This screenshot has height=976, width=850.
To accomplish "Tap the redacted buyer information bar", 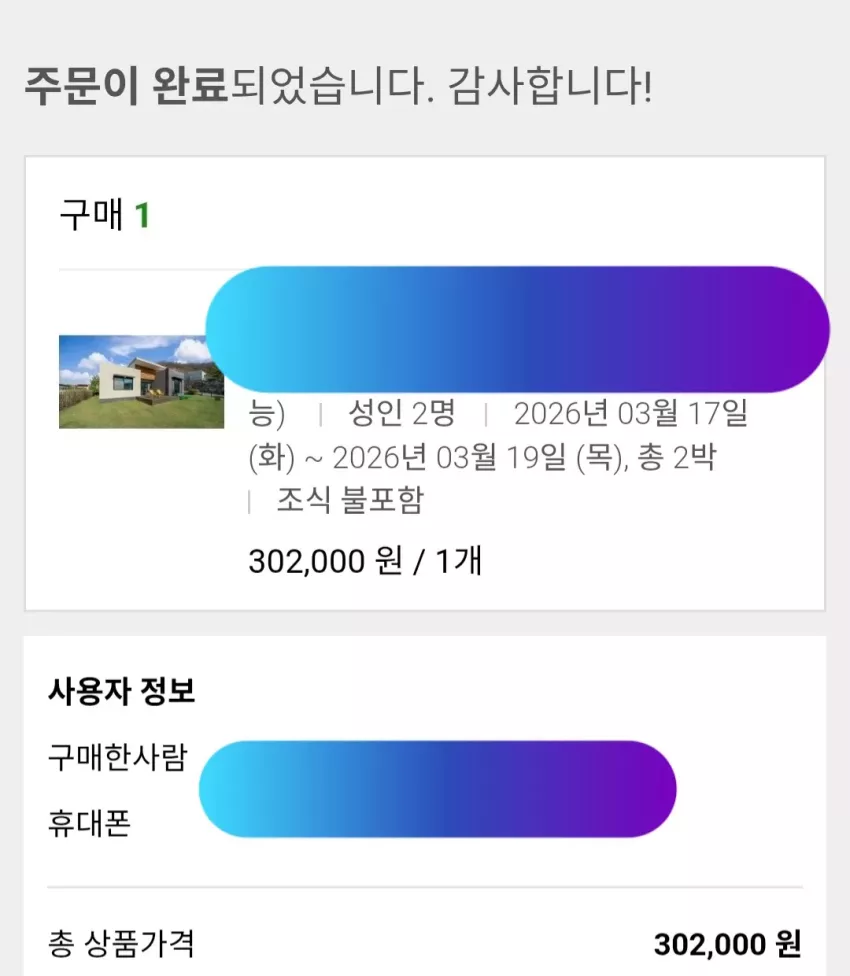I will [x=437, y=789].
